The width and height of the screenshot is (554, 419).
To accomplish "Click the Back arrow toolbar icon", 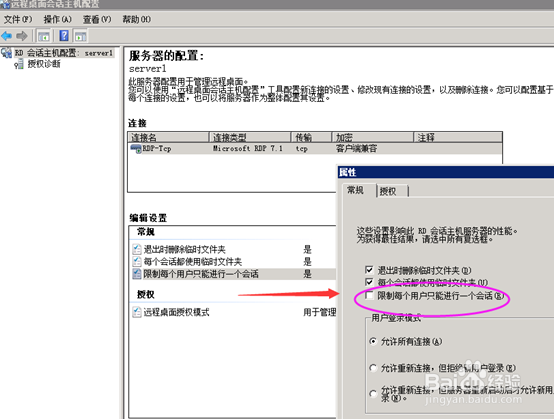I will click(x=7, y=36).
